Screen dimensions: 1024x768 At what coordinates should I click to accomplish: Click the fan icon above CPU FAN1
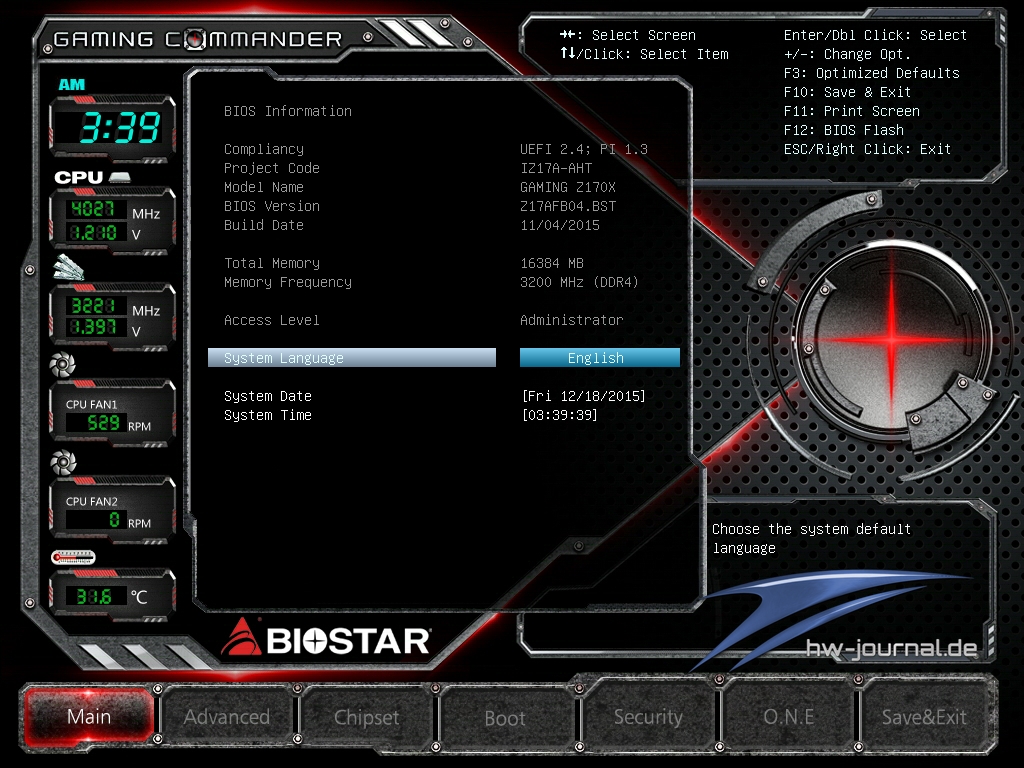[x=63, y=364]
